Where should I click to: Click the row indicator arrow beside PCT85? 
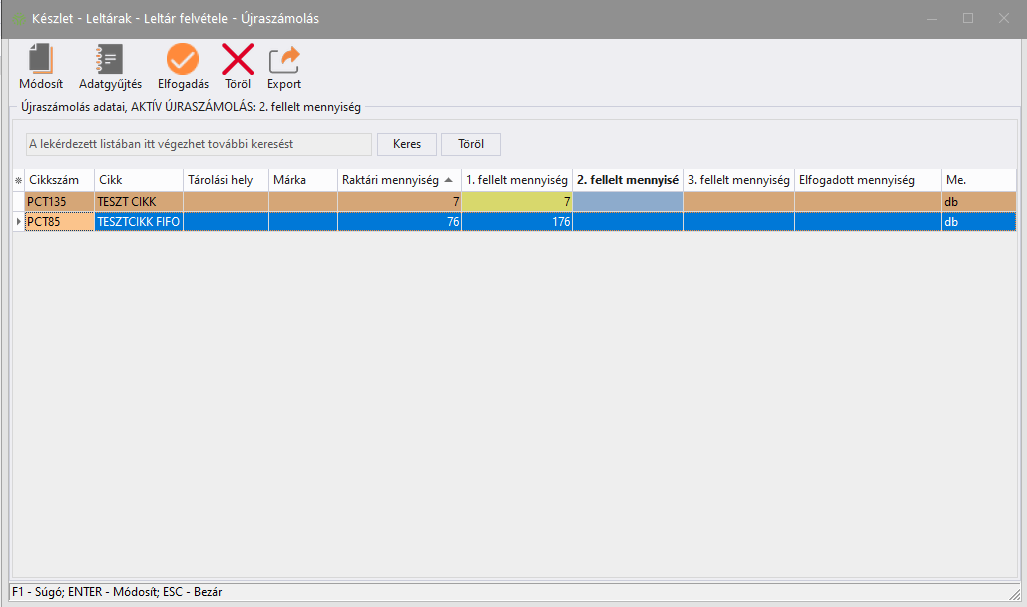click(17, 221)
